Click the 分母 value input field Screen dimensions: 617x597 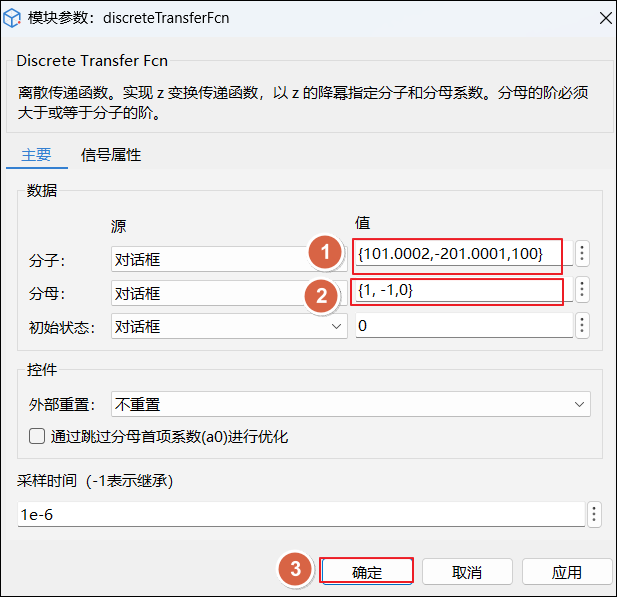tap(460, 290)
